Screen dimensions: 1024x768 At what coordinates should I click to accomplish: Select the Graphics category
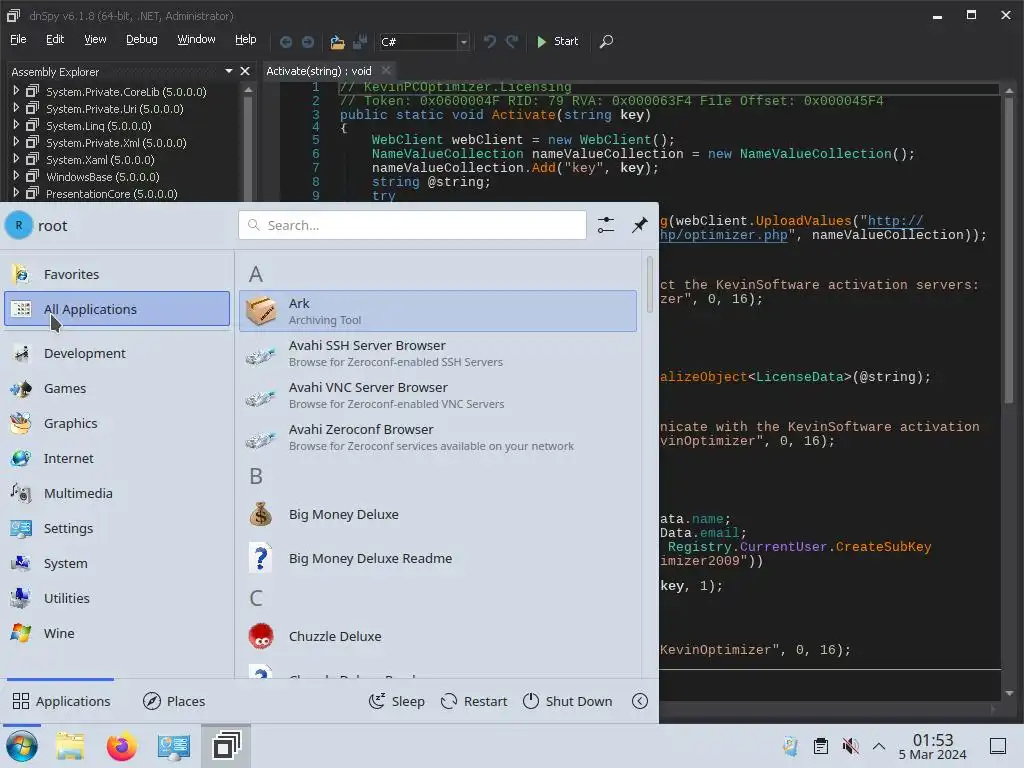pos(117,423)
